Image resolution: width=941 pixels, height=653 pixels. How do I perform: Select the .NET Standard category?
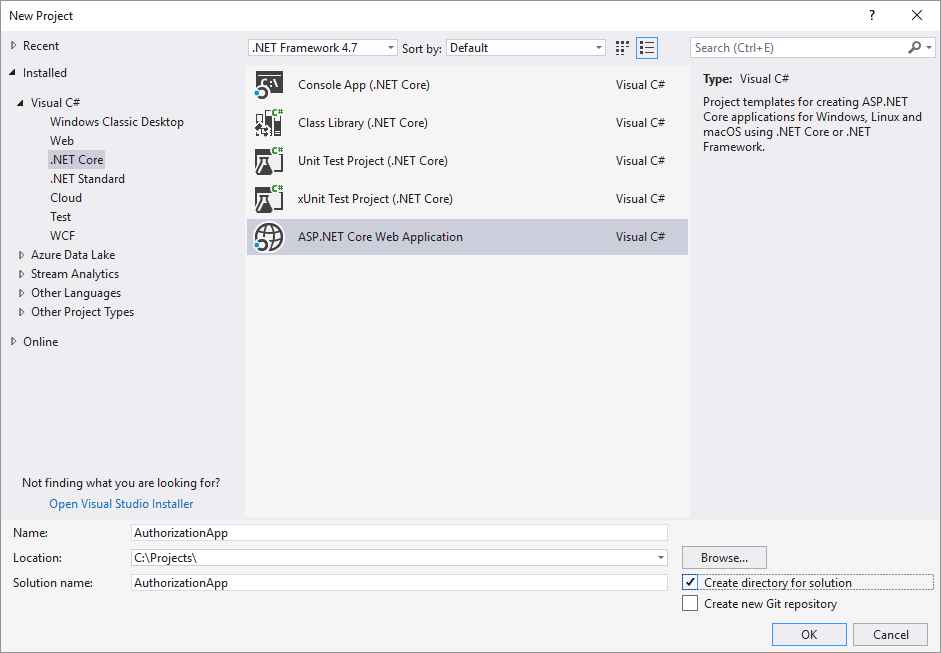(88, 179)
